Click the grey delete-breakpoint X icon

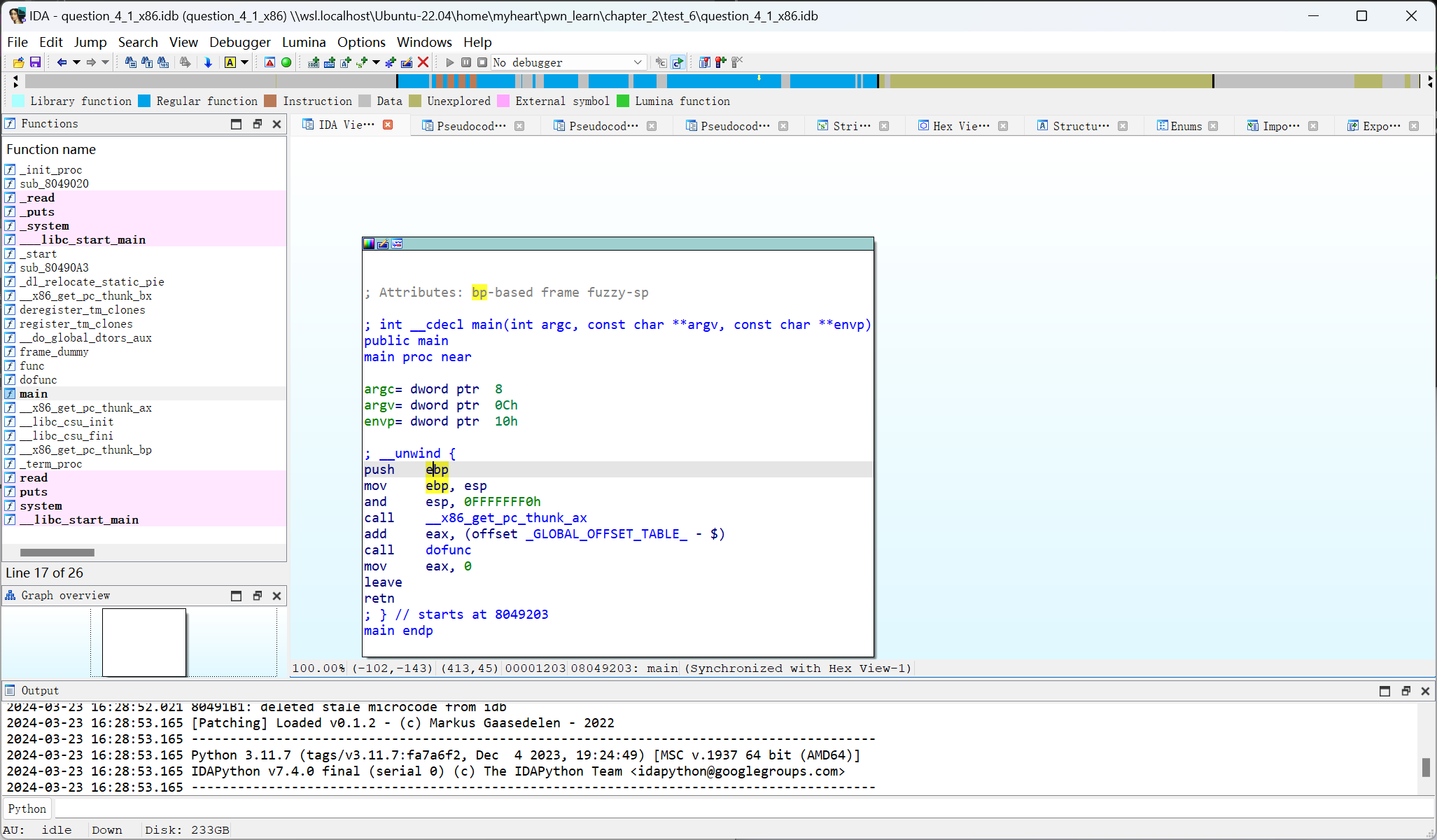point(736,62)
